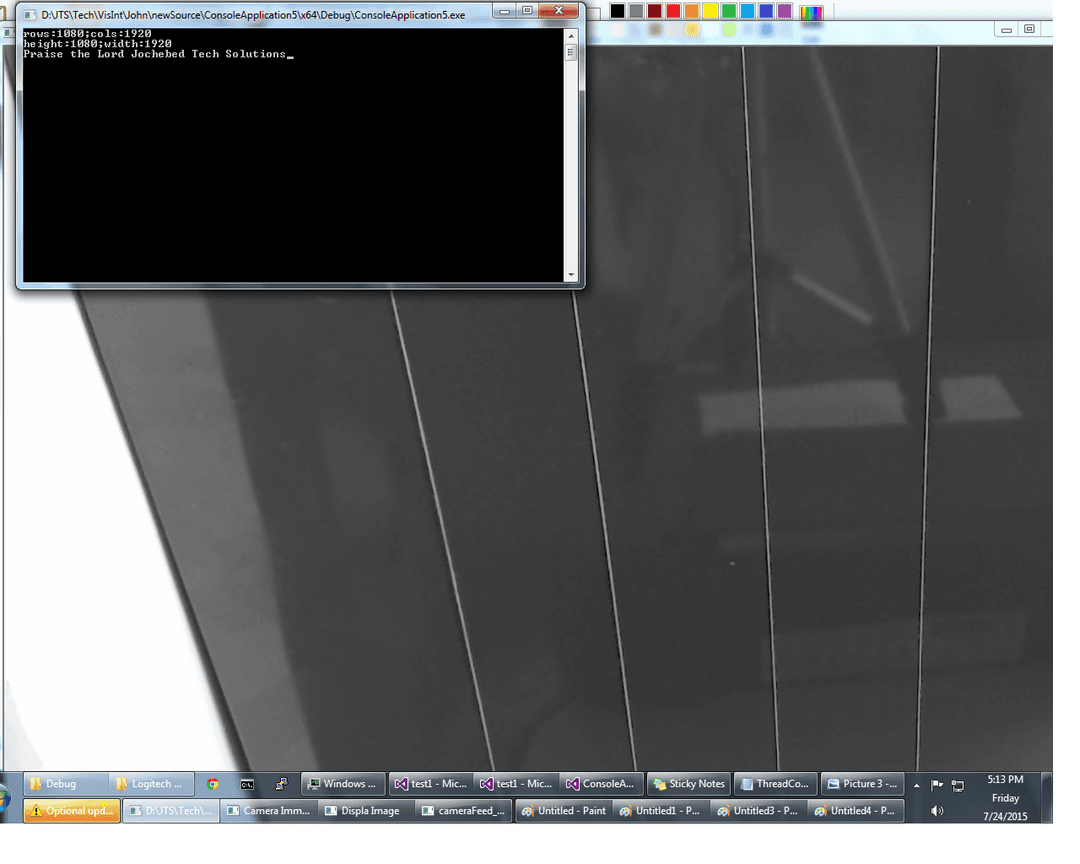Screen dimensions: 1080x864
Task: Click the console window system menu icon
Action: click(30, 14)
